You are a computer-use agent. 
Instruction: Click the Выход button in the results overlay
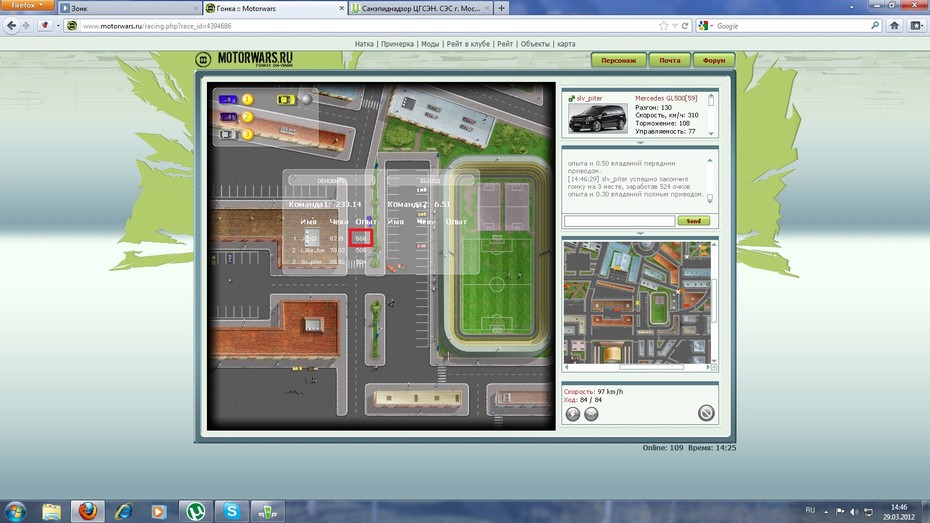pos(430,180)
